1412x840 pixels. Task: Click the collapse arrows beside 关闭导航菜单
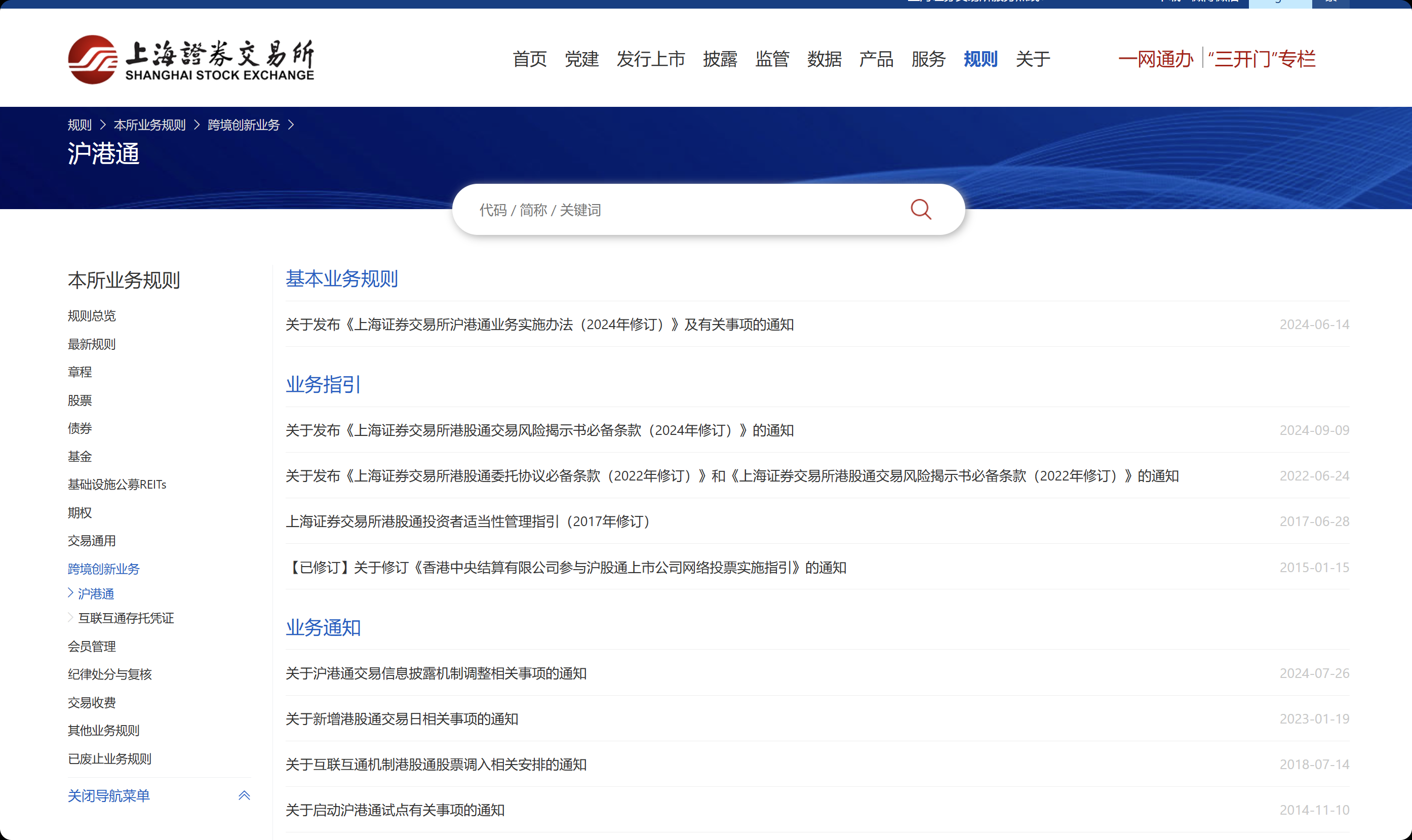pyautogui.click(x=244, y=795)
